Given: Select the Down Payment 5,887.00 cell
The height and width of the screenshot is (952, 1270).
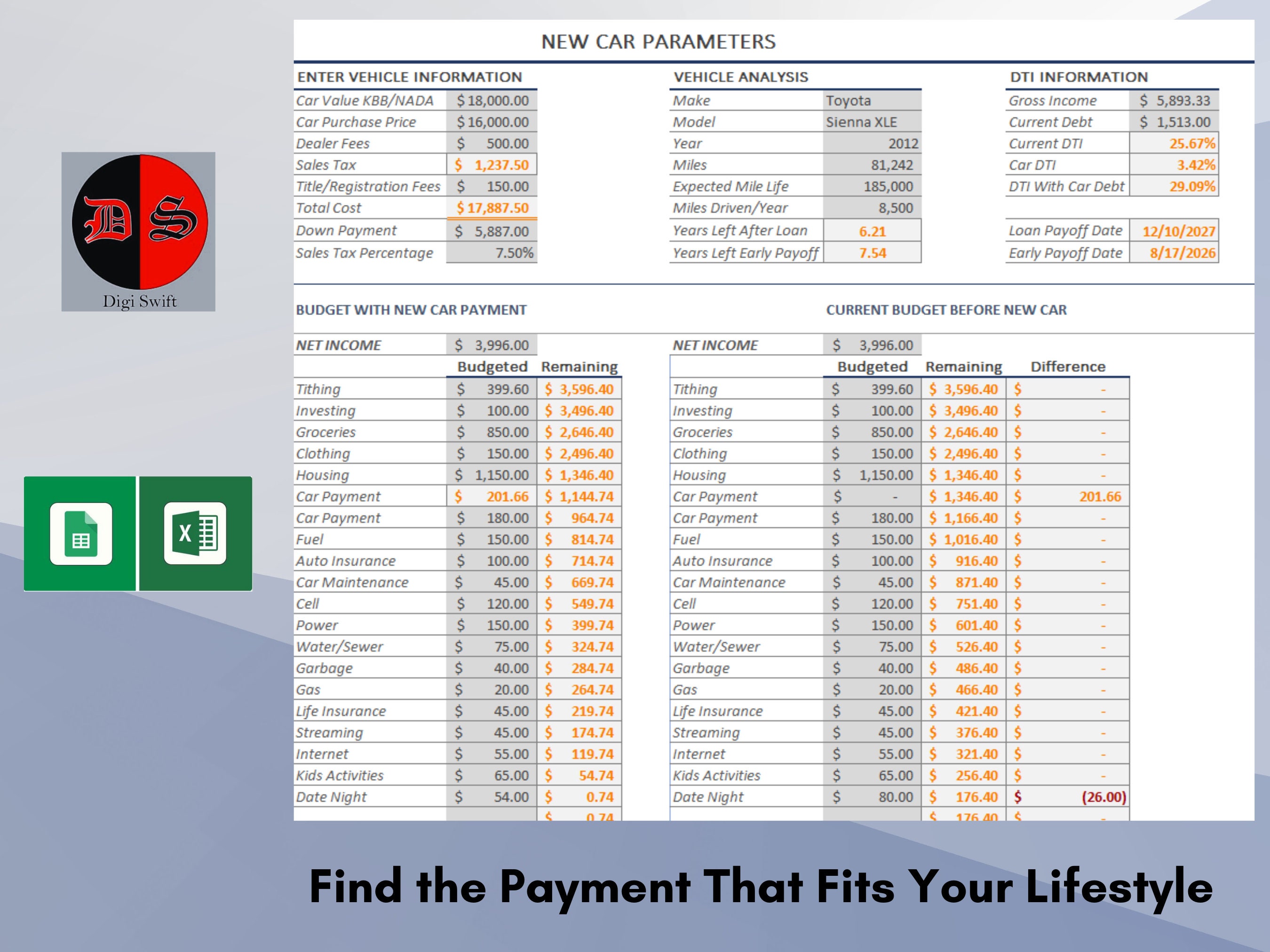Looking at the screenshot, I should point(492,231).
